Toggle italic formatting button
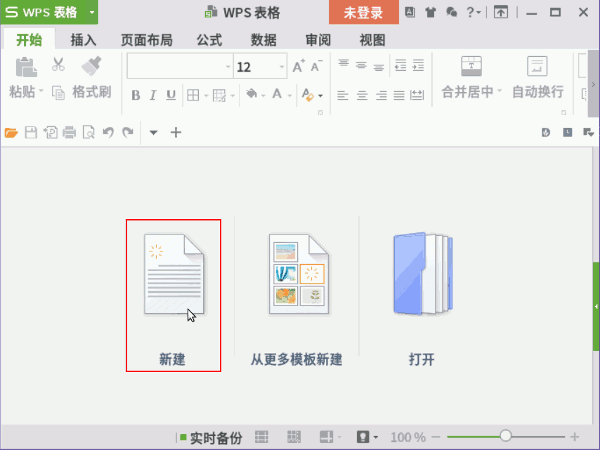 (x=152, y=96)
